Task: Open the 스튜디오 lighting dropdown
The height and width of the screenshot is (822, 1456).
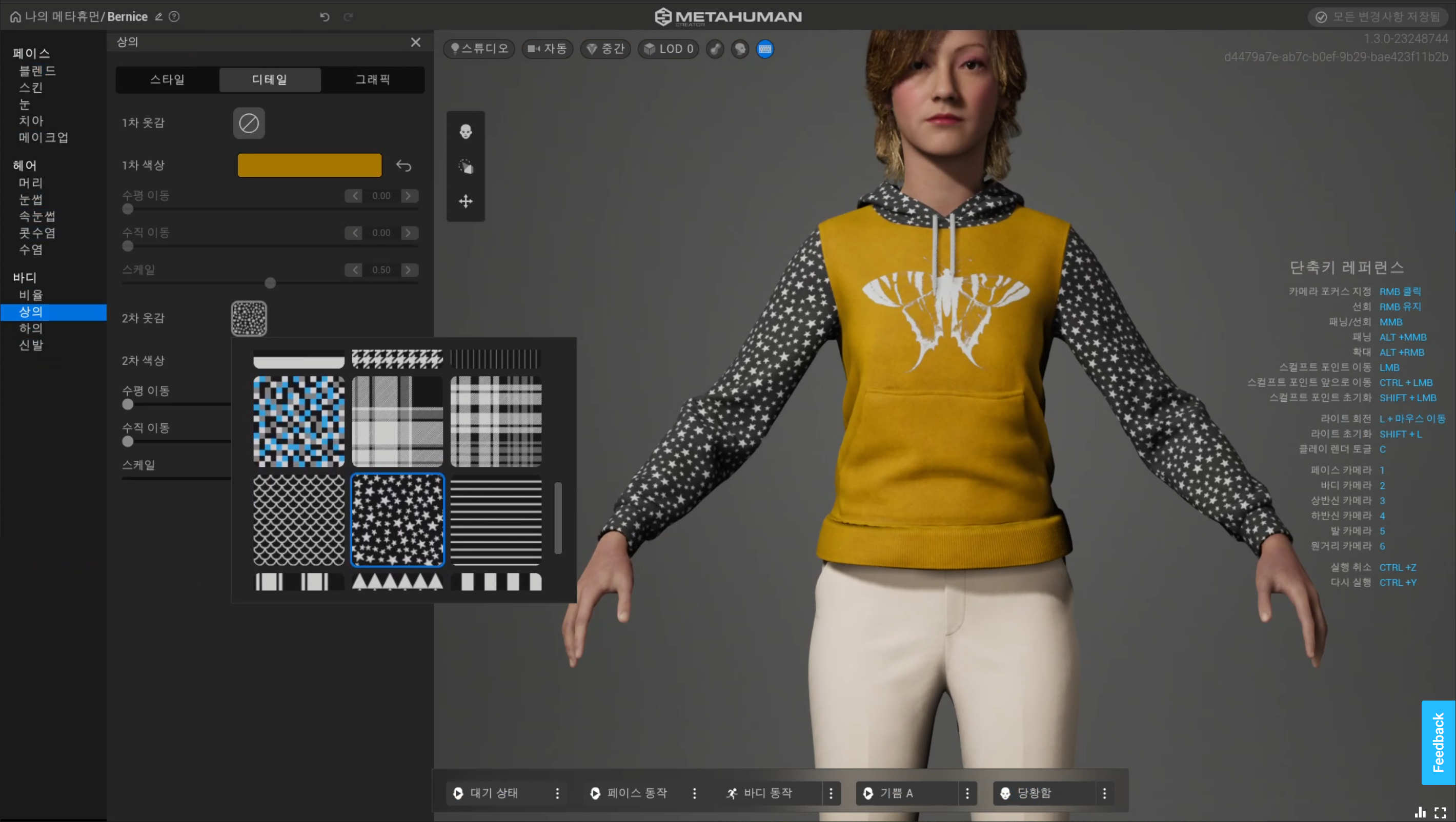Action: [x=479, y=49]
